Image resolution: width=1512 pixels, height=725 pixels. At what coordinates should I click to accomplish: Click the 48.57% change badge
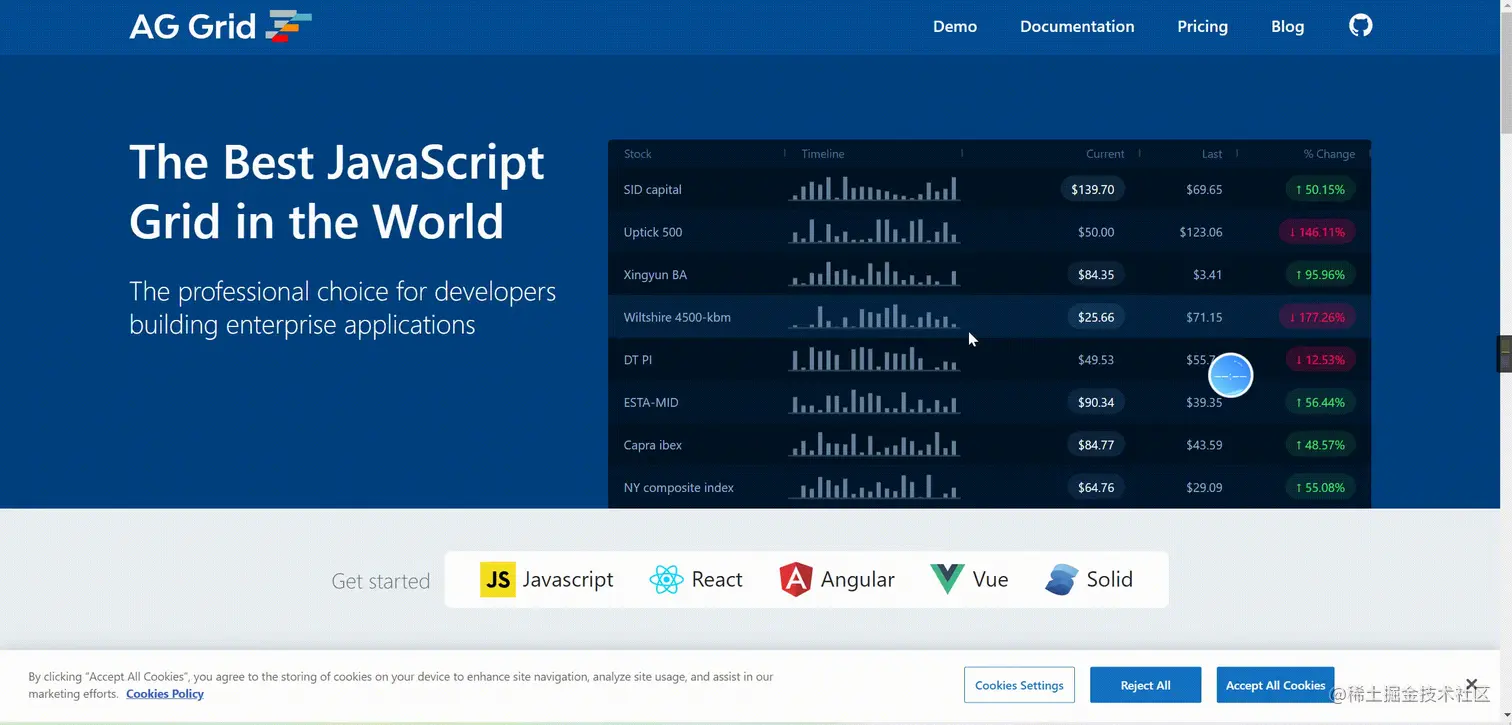pyautogui.click(x=1319, y=445)
